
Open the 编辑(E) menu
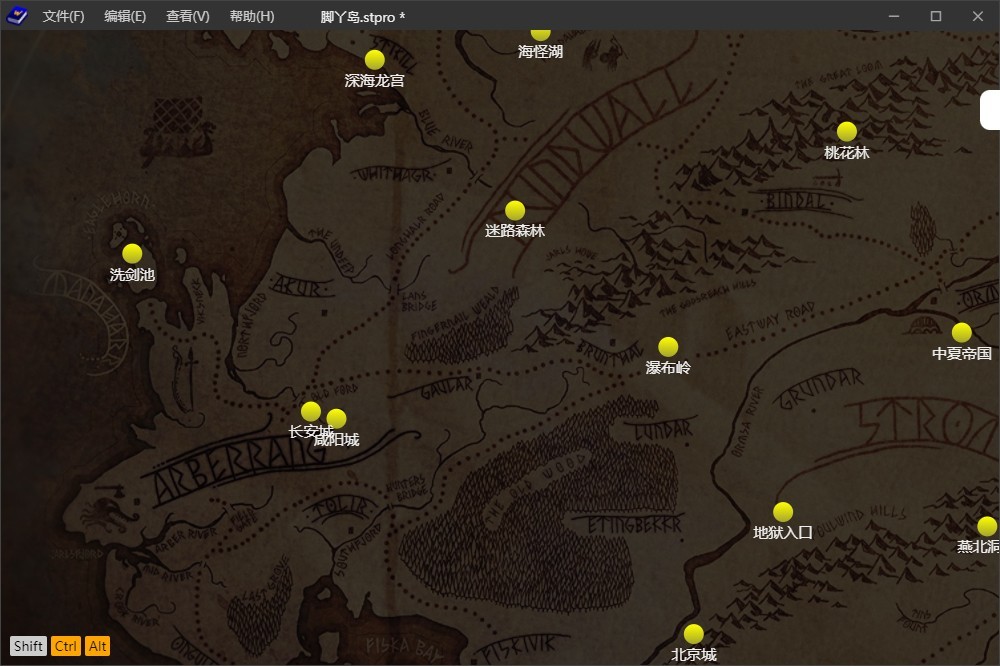[125, 17]
